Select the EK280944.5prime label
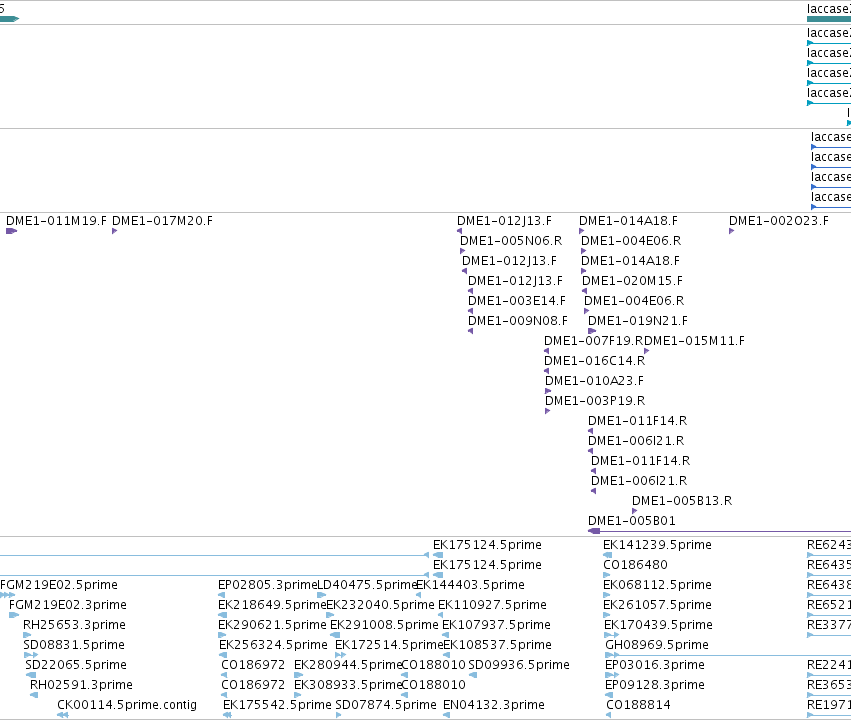851x720 pixels. pos(348,665)
